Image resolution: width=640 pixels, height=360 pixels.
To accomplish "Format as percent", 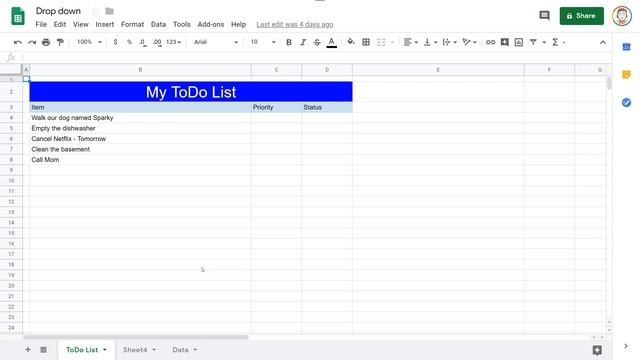I will (x=129, y=42).
